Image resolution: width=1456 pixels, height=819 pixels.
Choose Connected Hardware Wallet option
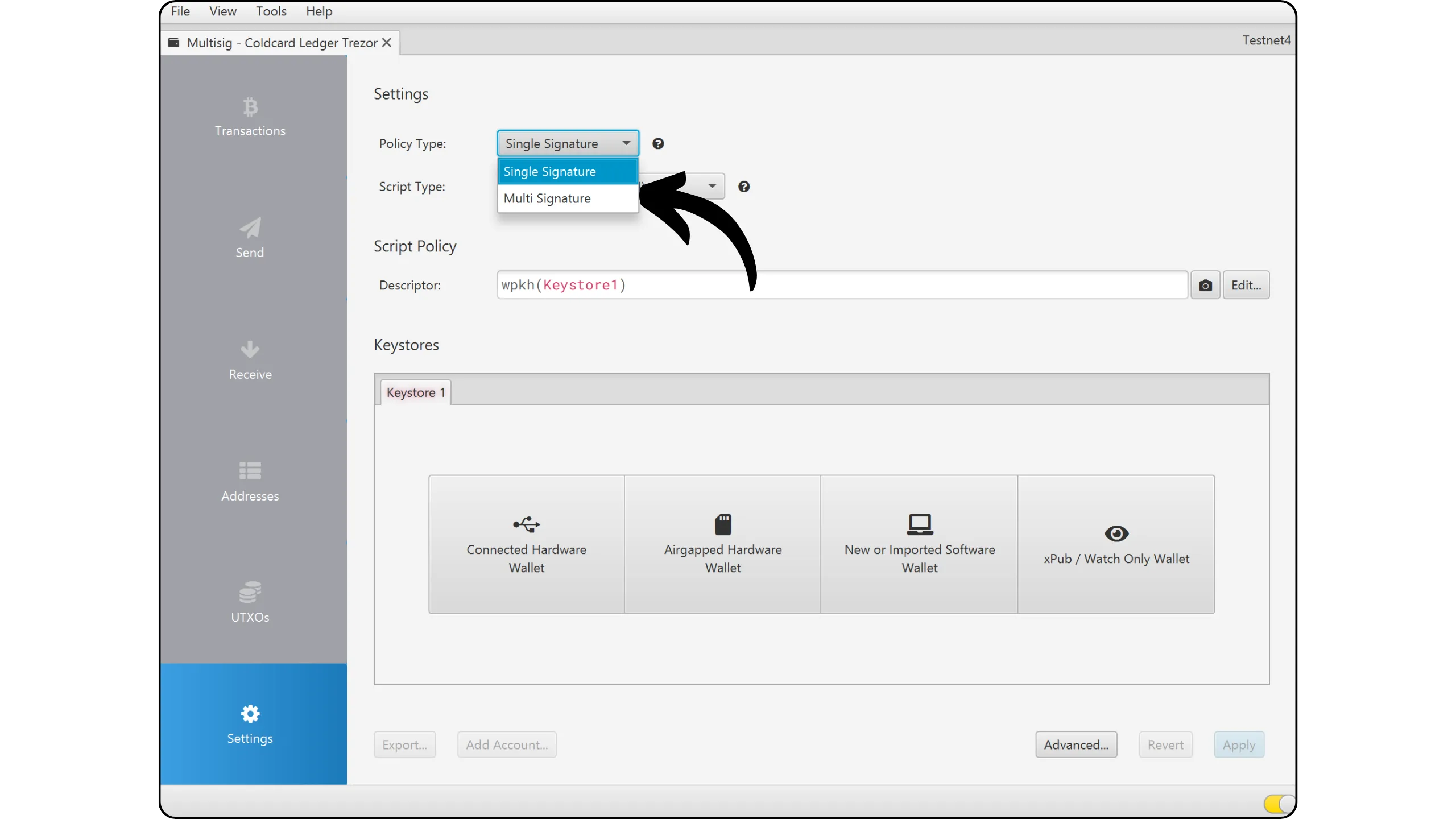click(526, 544)
